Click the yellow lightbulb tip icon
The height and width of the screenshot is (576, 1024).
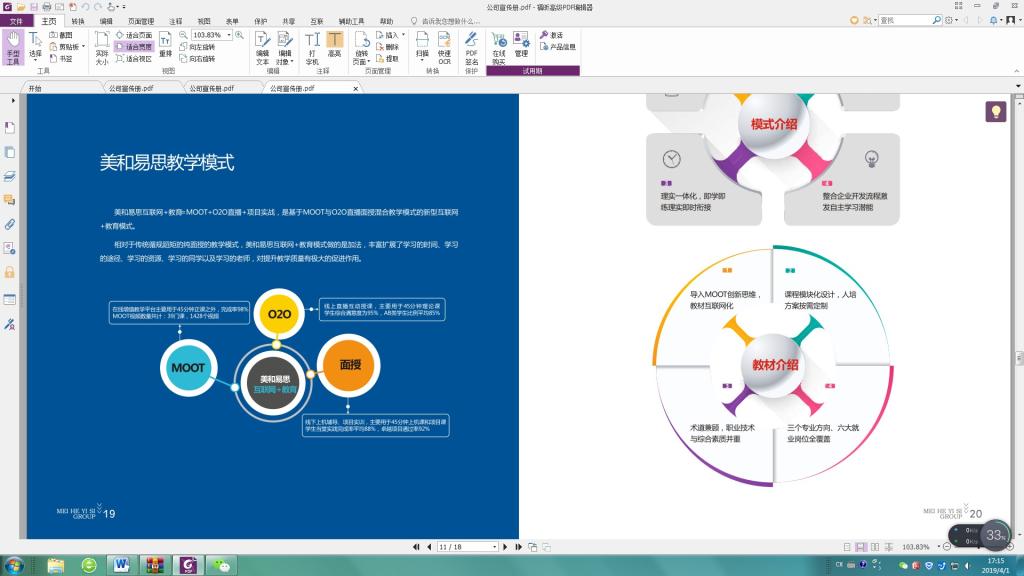(x=995, y=112)
